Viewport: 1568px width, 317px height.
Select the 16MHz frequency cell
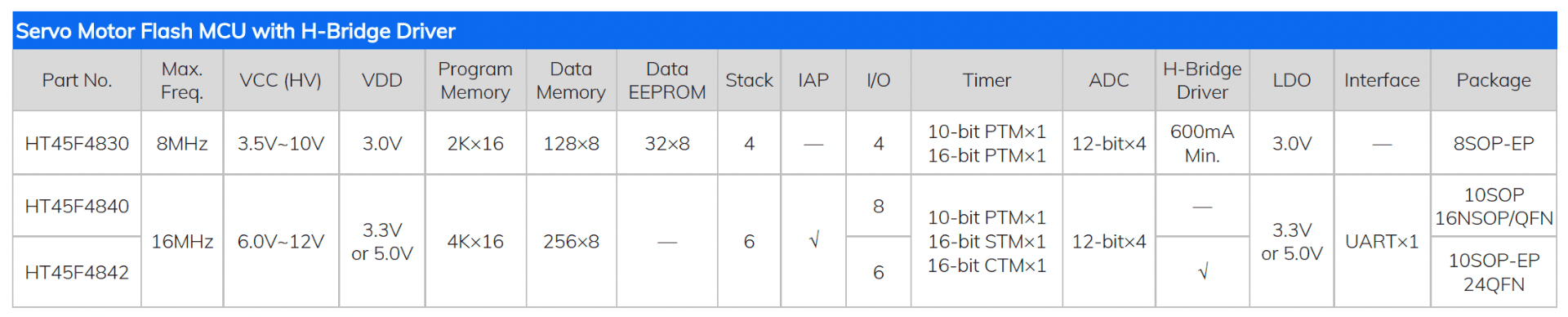tap(182, 241)
